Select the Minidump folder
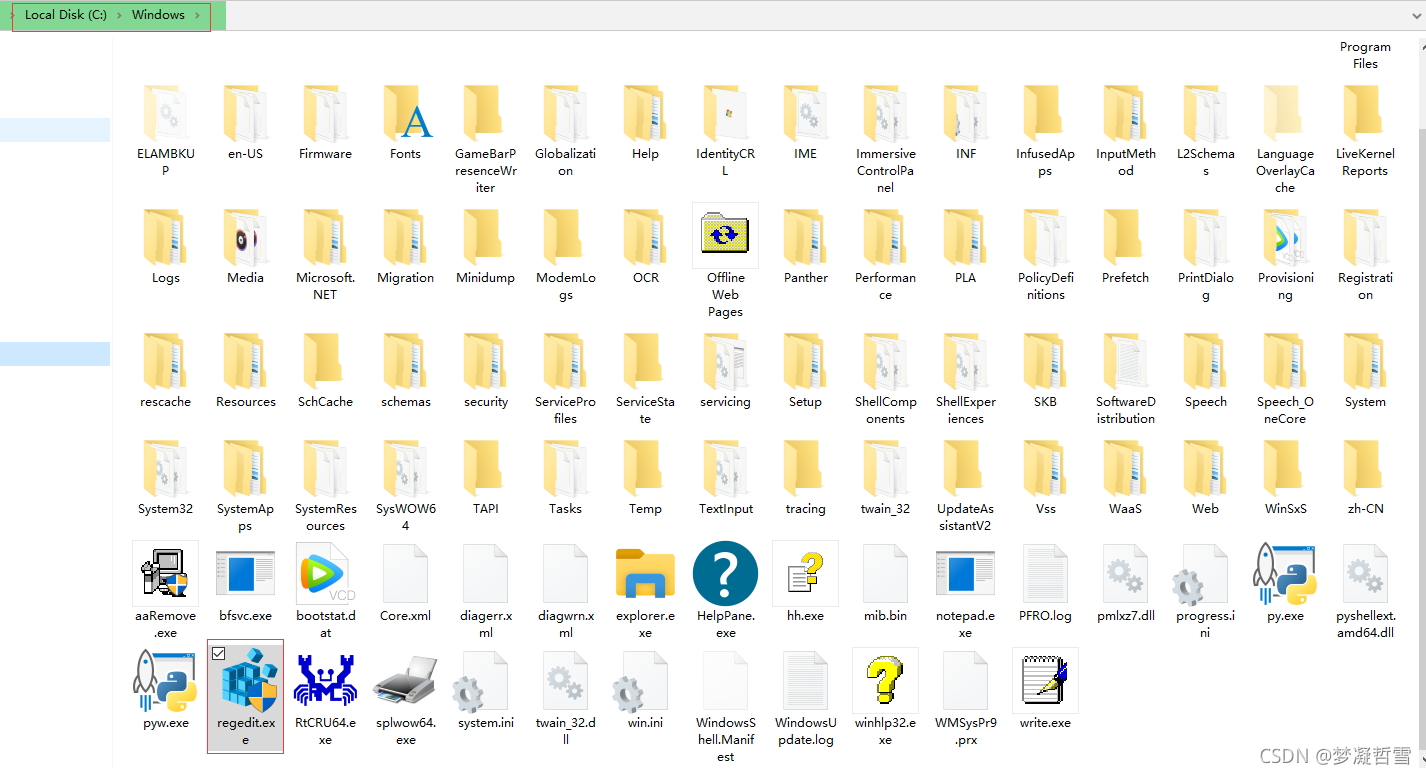Screen dimensions: 1426x774 point(485,246)
